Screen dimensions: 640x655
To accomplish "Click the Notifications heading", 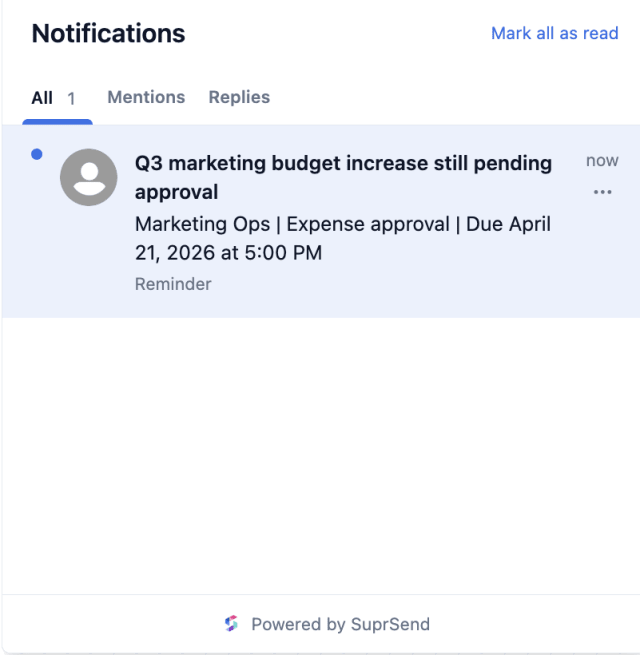I will coord(108,33).
